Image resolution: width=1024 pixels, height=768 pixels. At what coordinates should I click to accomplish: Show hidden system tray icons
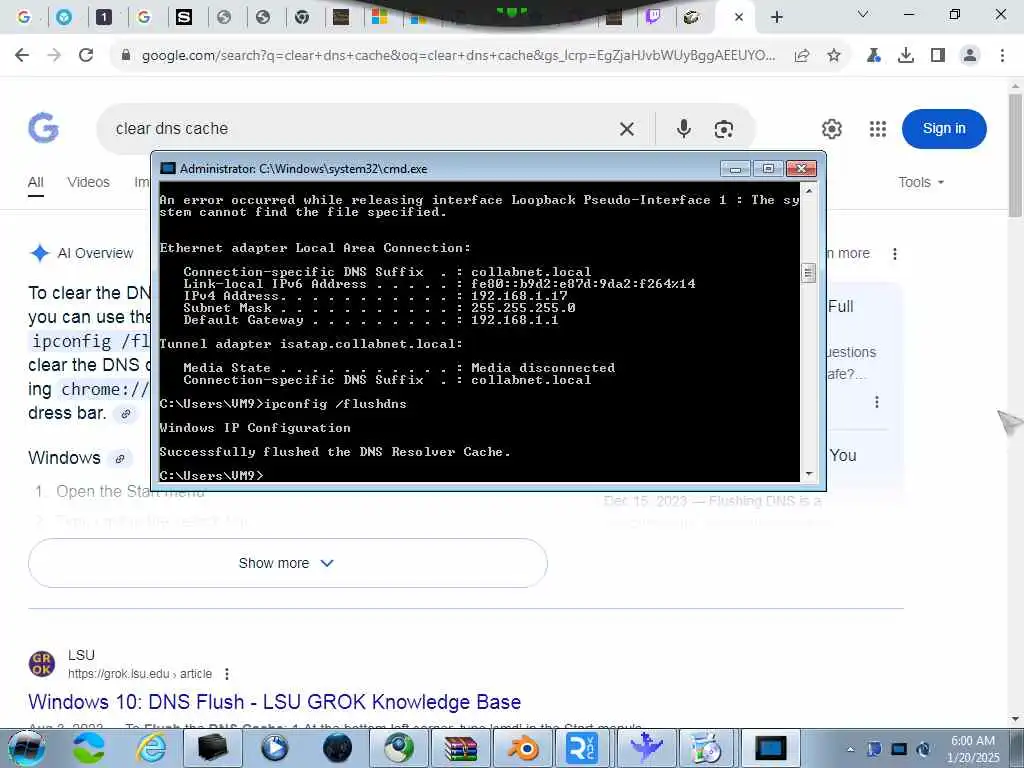pos(850,749)
